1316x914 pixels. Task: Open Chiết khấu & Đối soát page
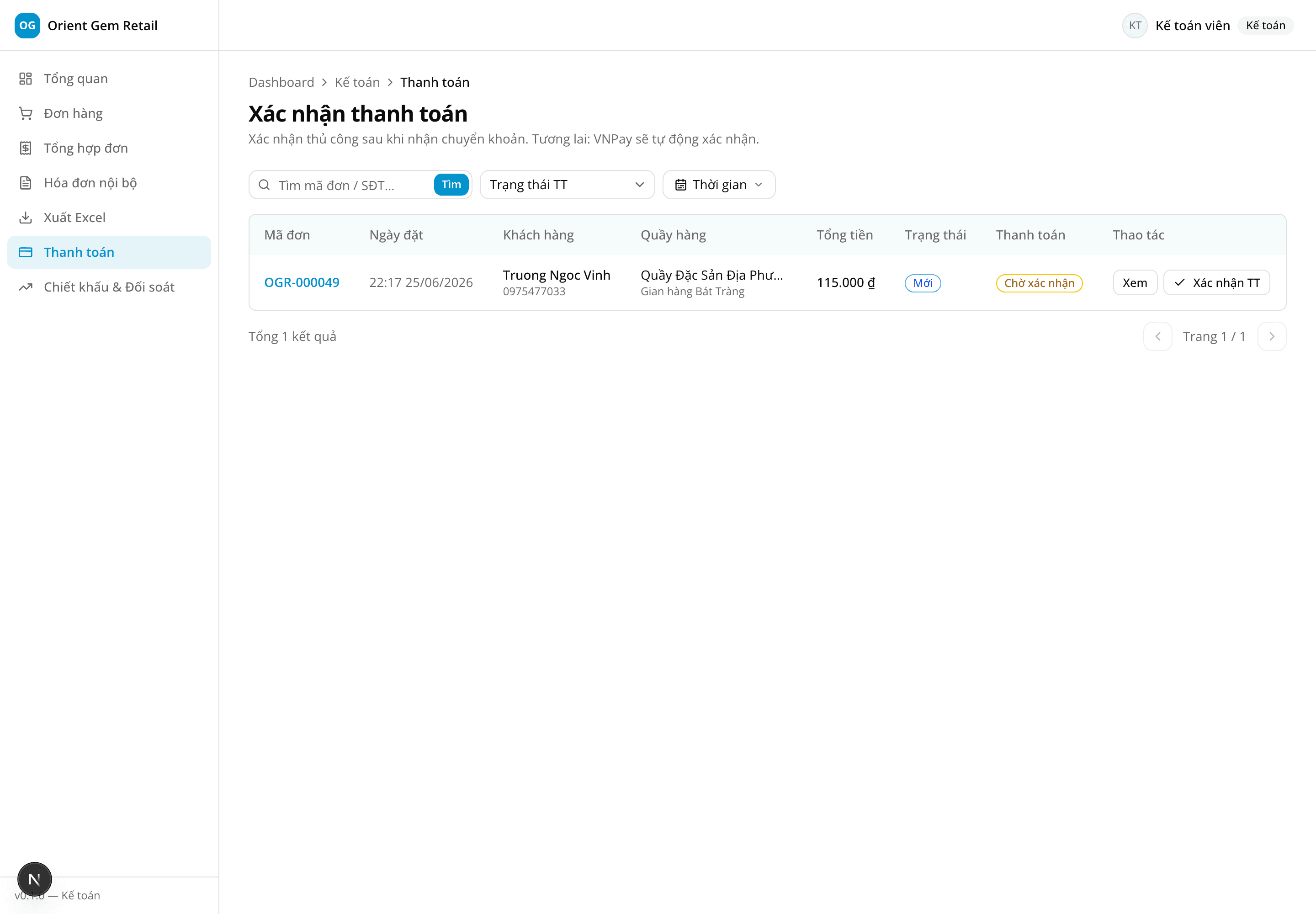coord(109,287)
